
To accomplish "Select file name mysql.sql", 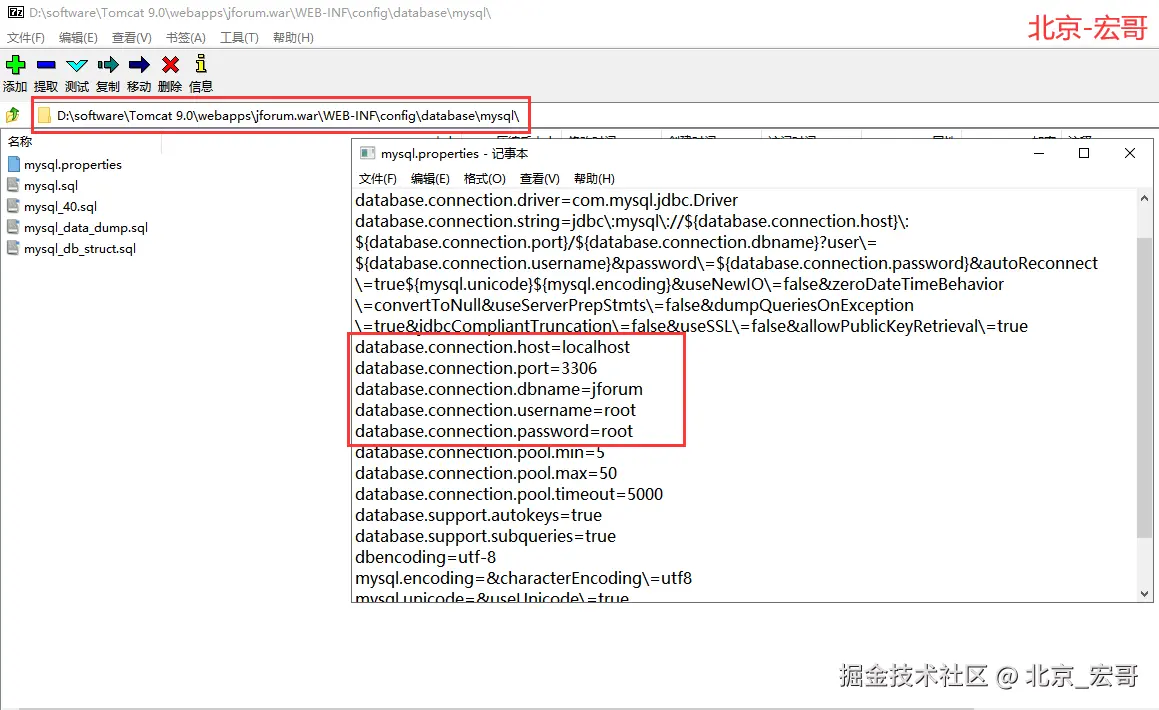I will 50,185.
